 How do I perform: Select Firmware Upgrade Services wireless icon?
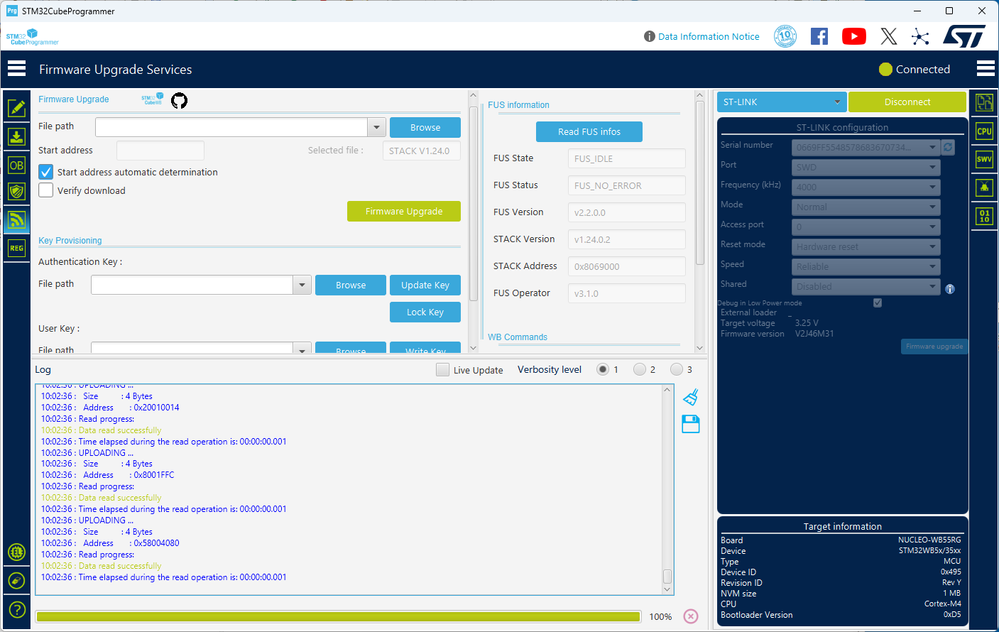click(x=17, y=220)
